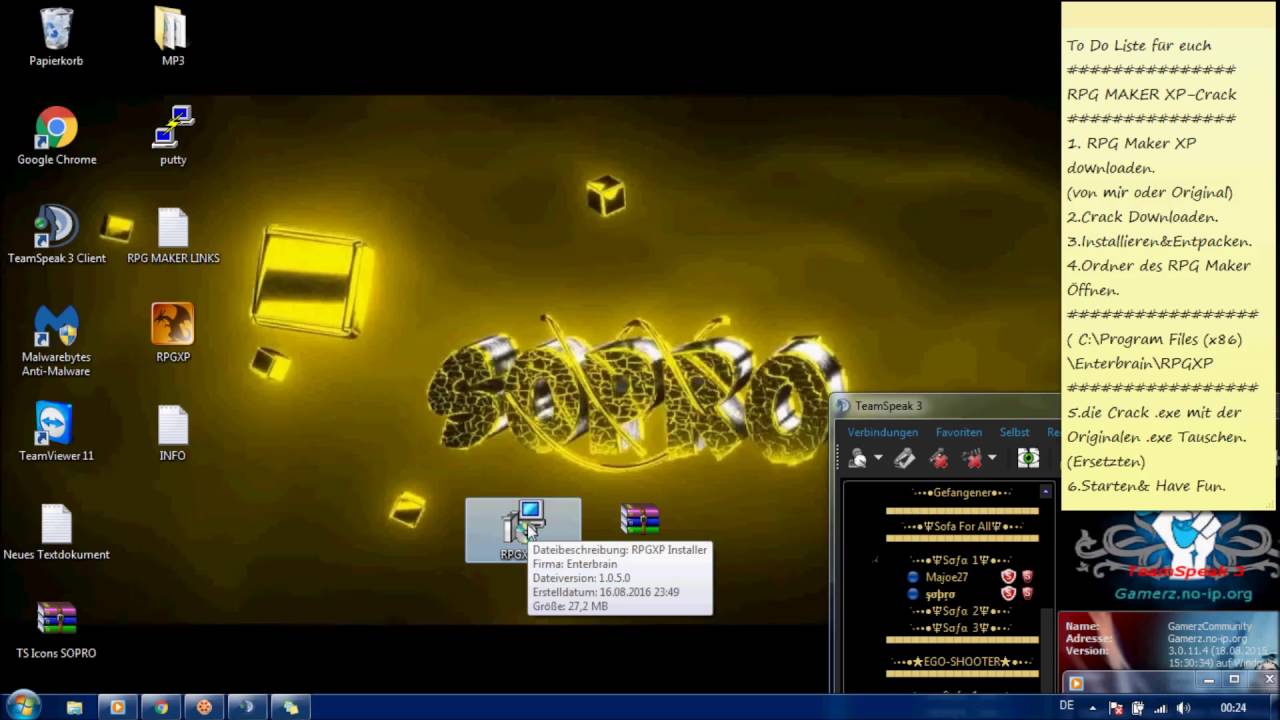
Task: Click "\Enterbrain\RPGXP" path line in sticky note
Action: [x=1139, y=364]
